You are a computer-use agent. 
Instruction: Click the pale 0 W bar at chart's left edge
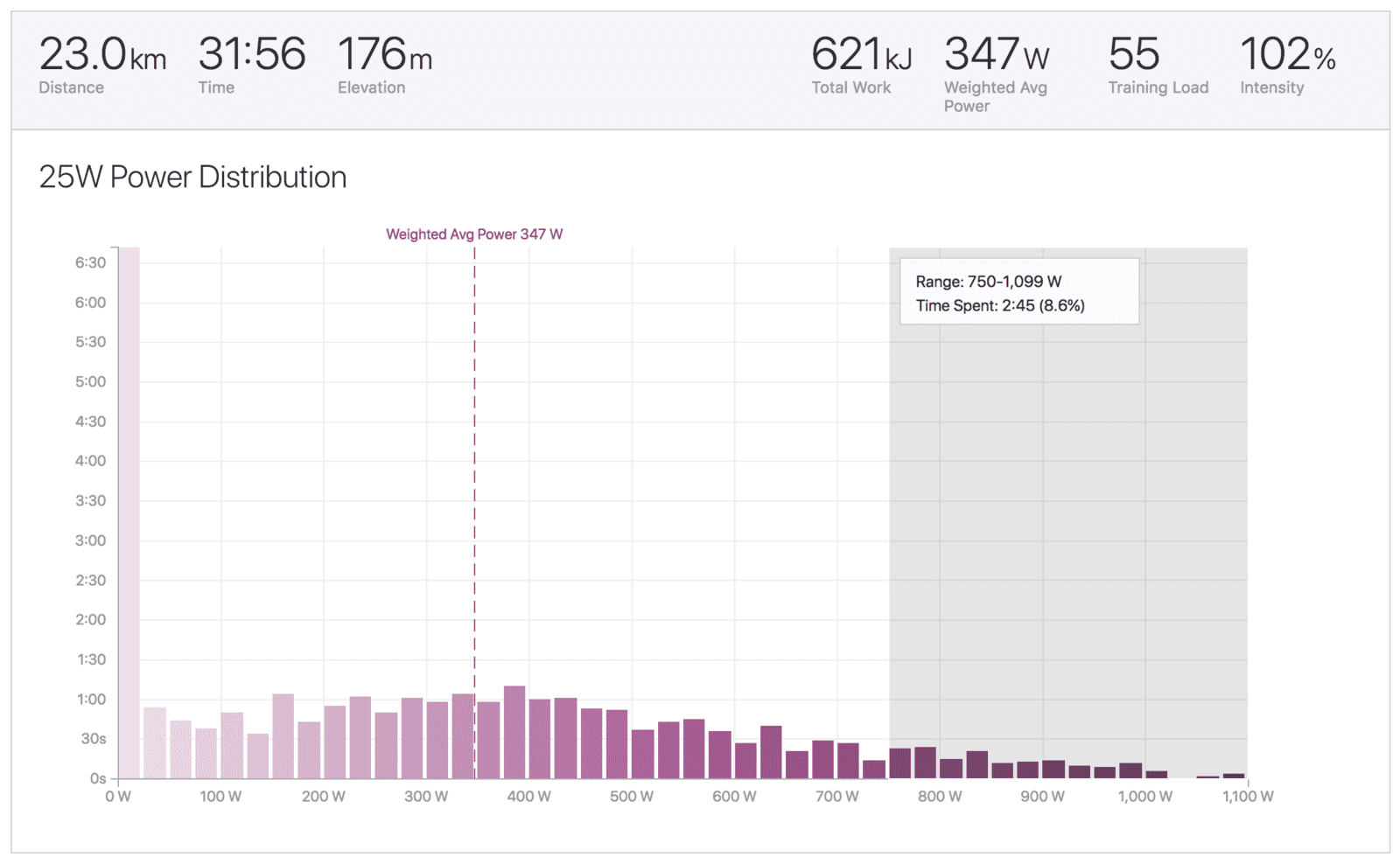(x=129, y=512)
